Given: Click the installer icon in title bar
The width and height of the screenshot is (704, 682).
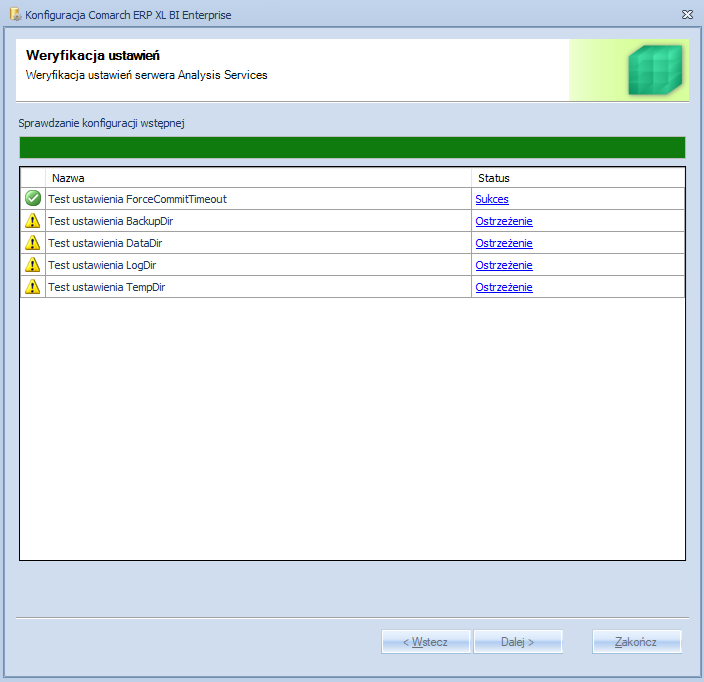Looking at the screenshot, I should pyautogui.click(x=15, y=14).
